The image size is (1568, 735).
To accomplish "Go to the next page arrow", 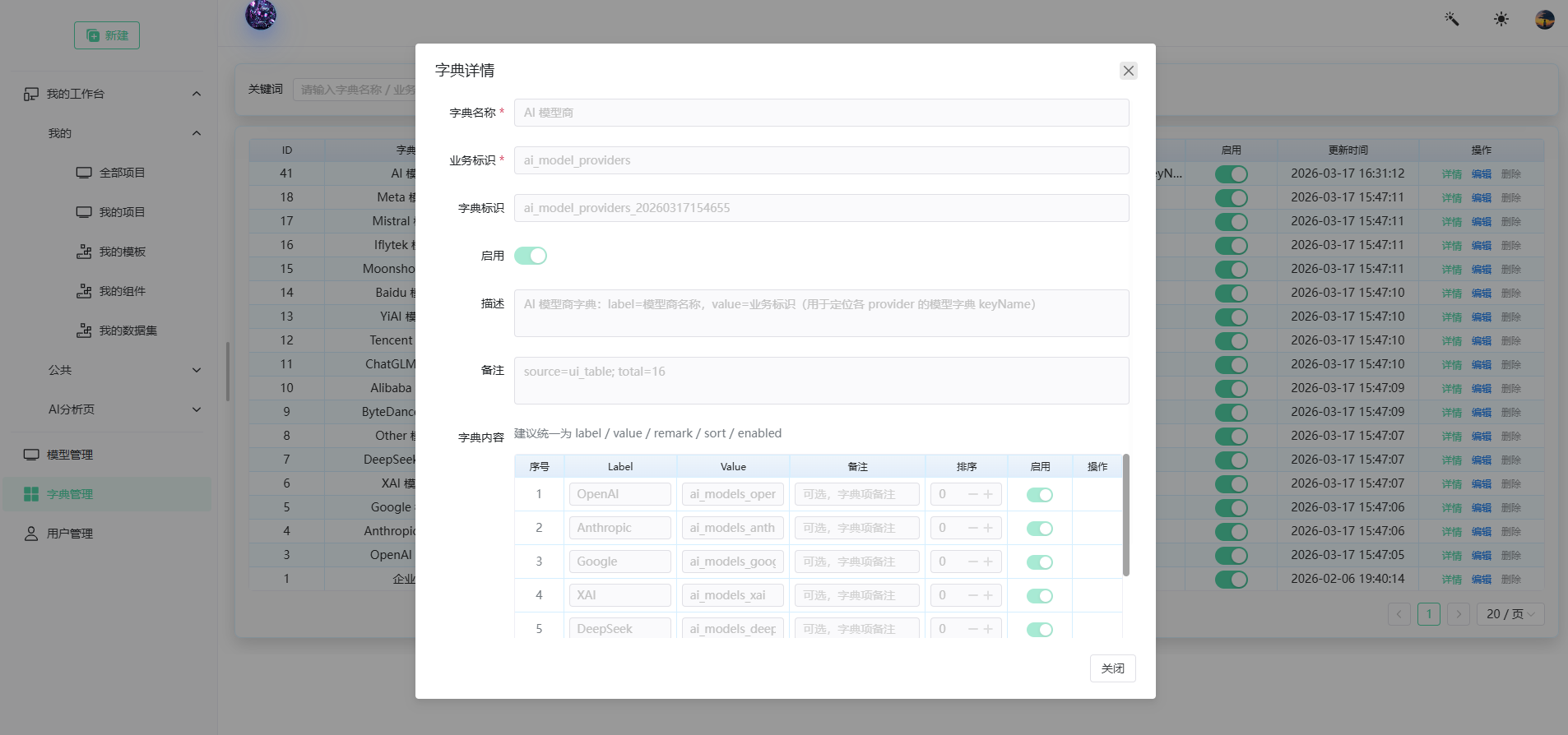I will (x=1459, y=614).
